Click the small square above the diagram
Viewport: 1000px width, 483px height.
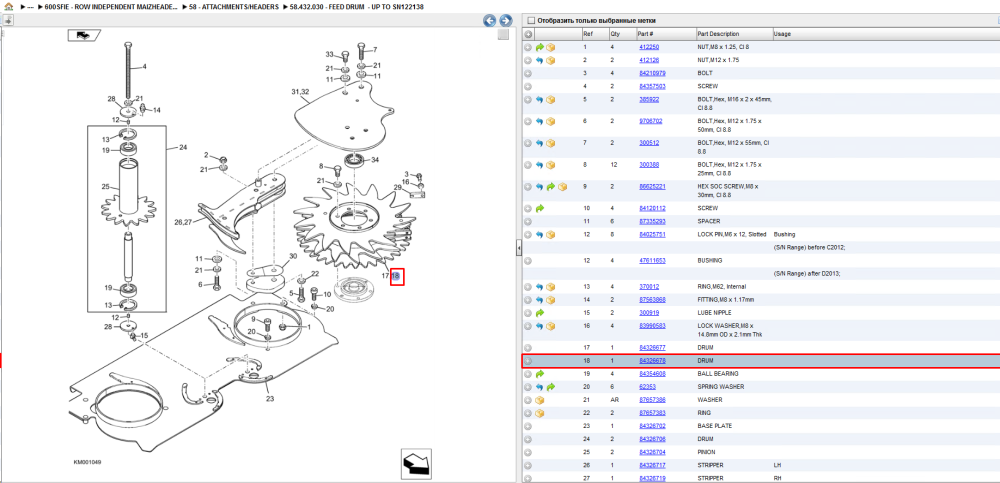[x=503, y=34]
